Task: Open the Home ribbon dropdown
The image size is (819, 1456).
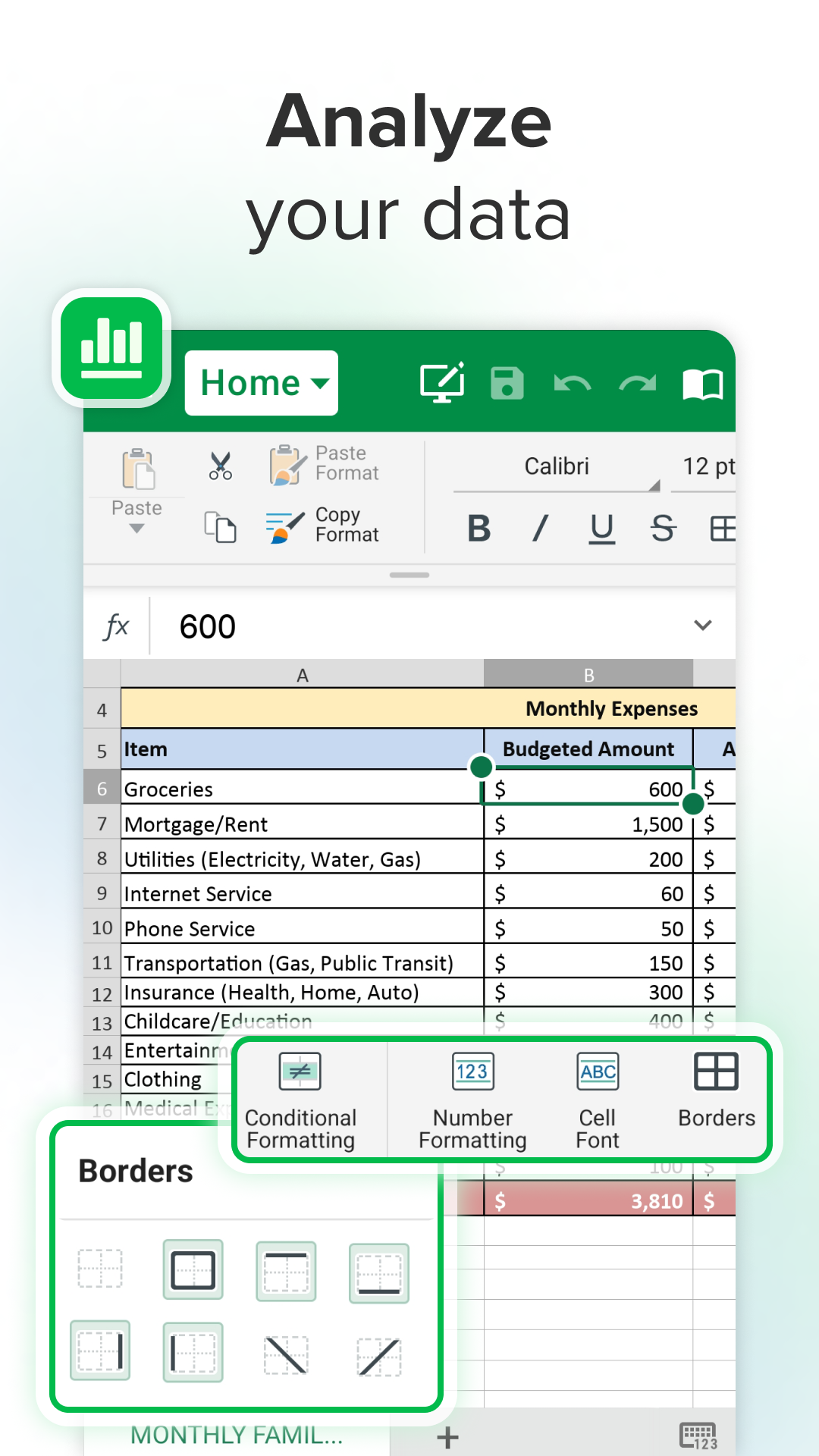Action: coord(262,383)
